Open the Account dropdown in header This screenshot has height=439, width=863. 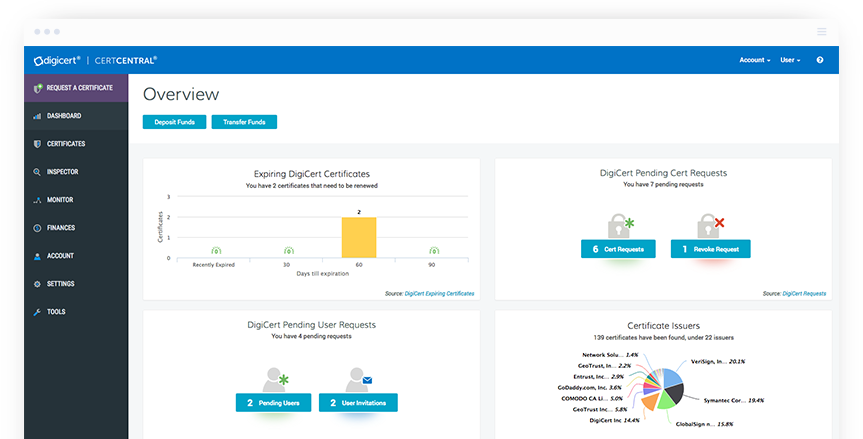tap(755, 60)
